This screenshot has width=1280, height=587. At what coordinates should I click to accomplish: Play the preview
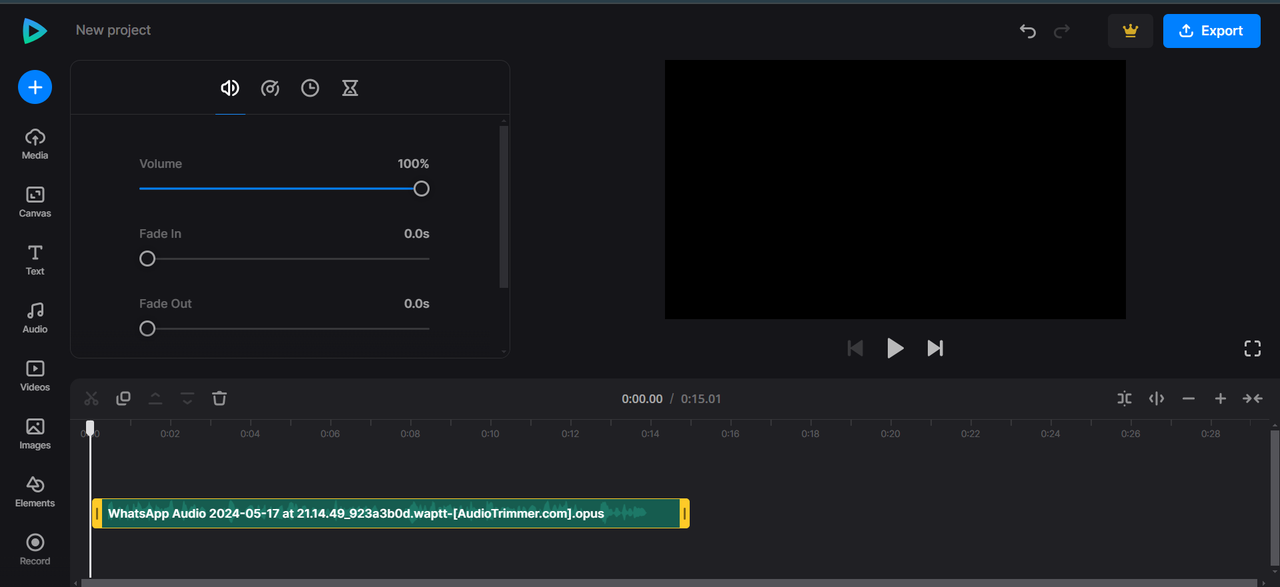[x=895, y=348]
